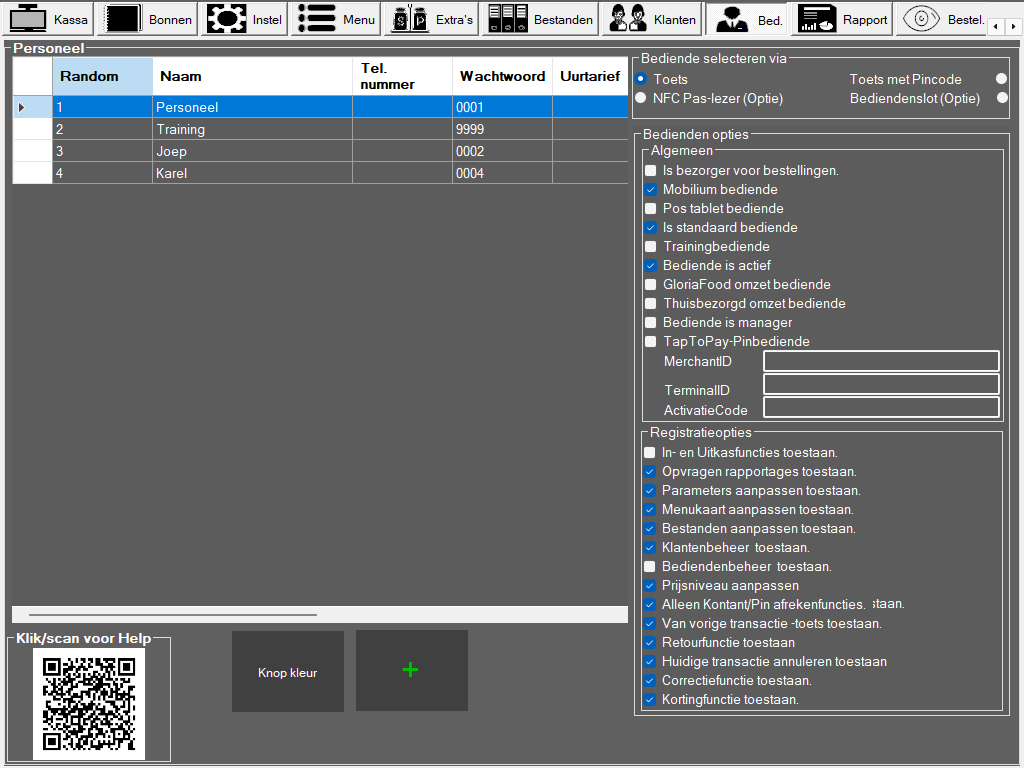The image size is (1024, 768).
Task: Enable Bediende is manager checkbox
Action: pos(651,323)
